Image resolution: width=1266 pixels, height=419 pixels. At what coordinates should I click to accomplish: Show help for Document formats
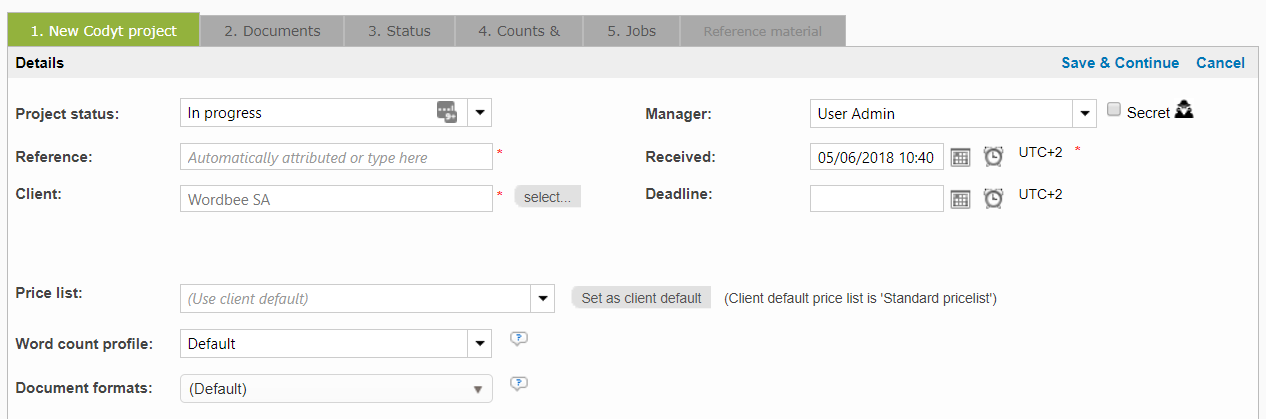click(518, 383)
